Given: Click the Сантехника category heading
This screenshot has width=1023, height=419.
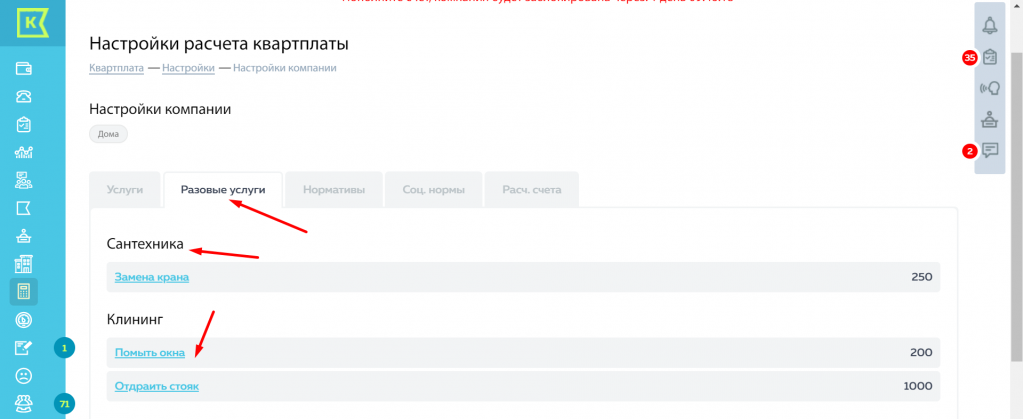Looking at the screenshot, I should (x=145, y=244).
